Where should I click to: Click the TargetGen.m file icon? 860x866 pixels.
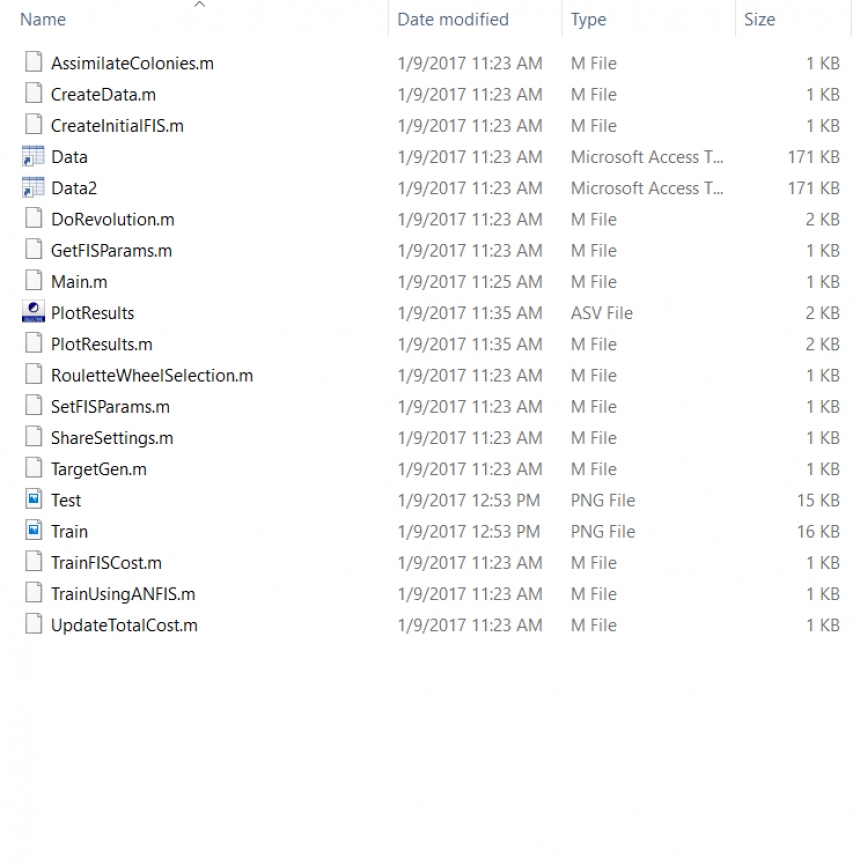34,468
